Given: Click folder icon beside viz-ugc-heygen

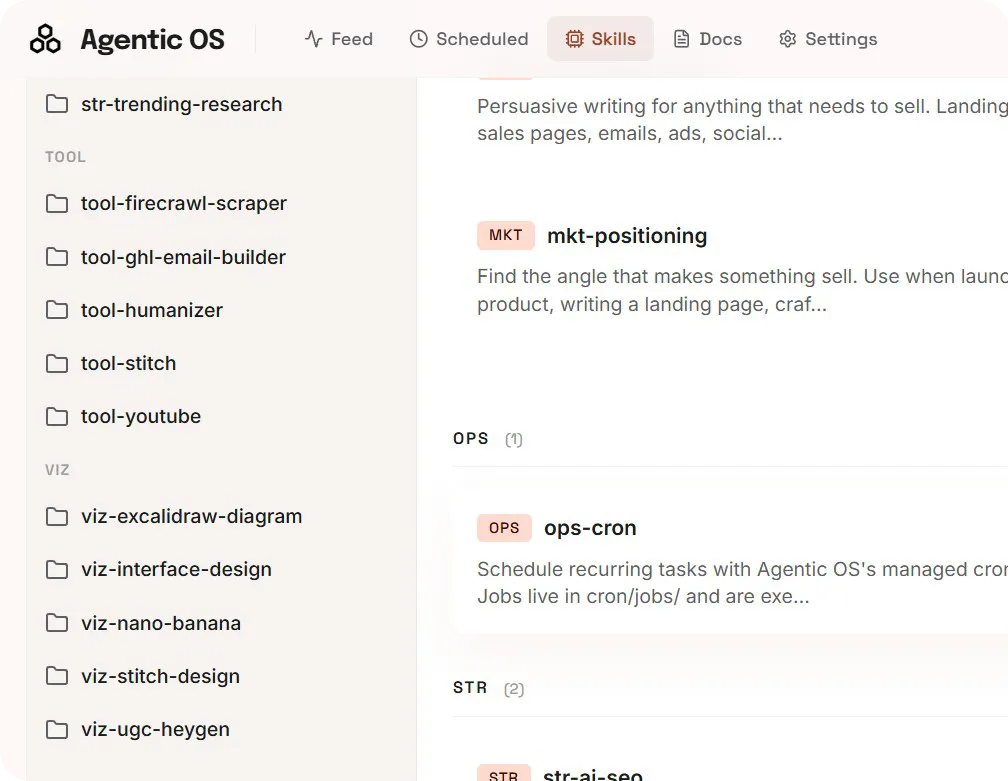Looking at the screenshot, I should (x=57, y=730).
